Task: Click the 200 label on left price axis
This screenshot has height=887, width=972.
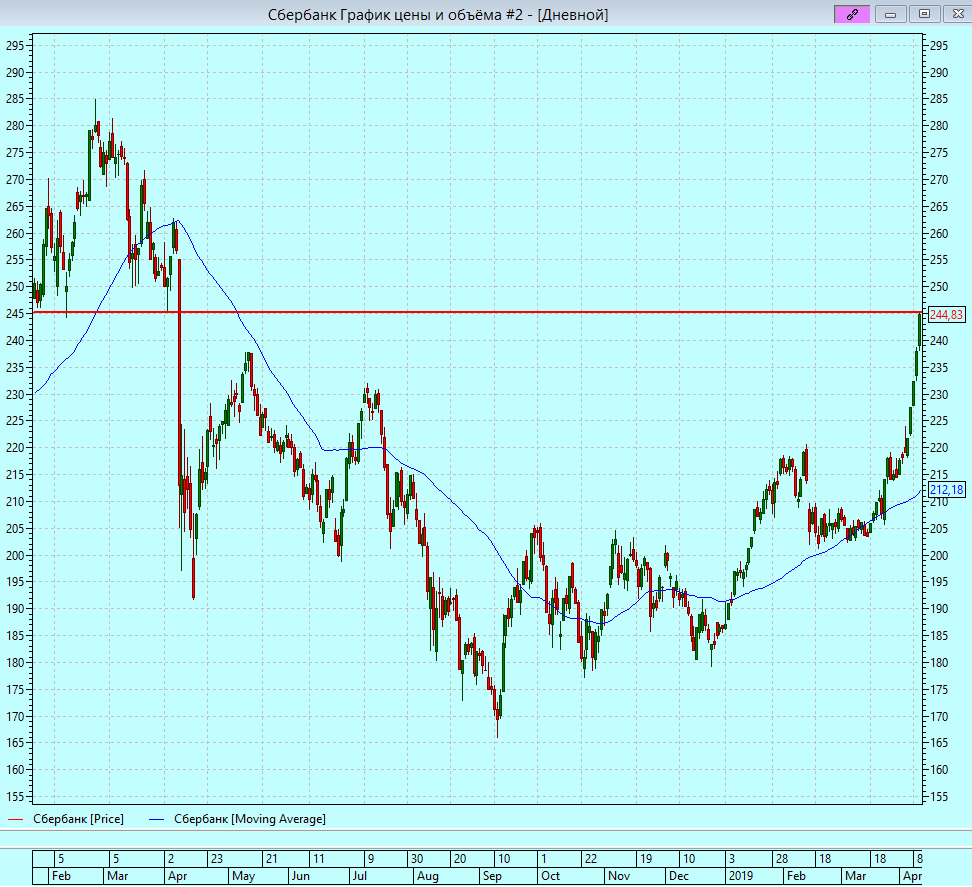Action: (15, 555)
